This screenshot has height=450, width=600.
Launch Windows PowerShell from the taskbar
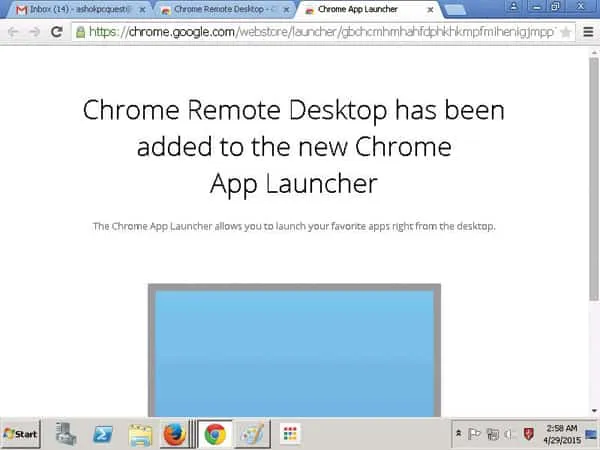pyautogui.click(x=103, y=434)
